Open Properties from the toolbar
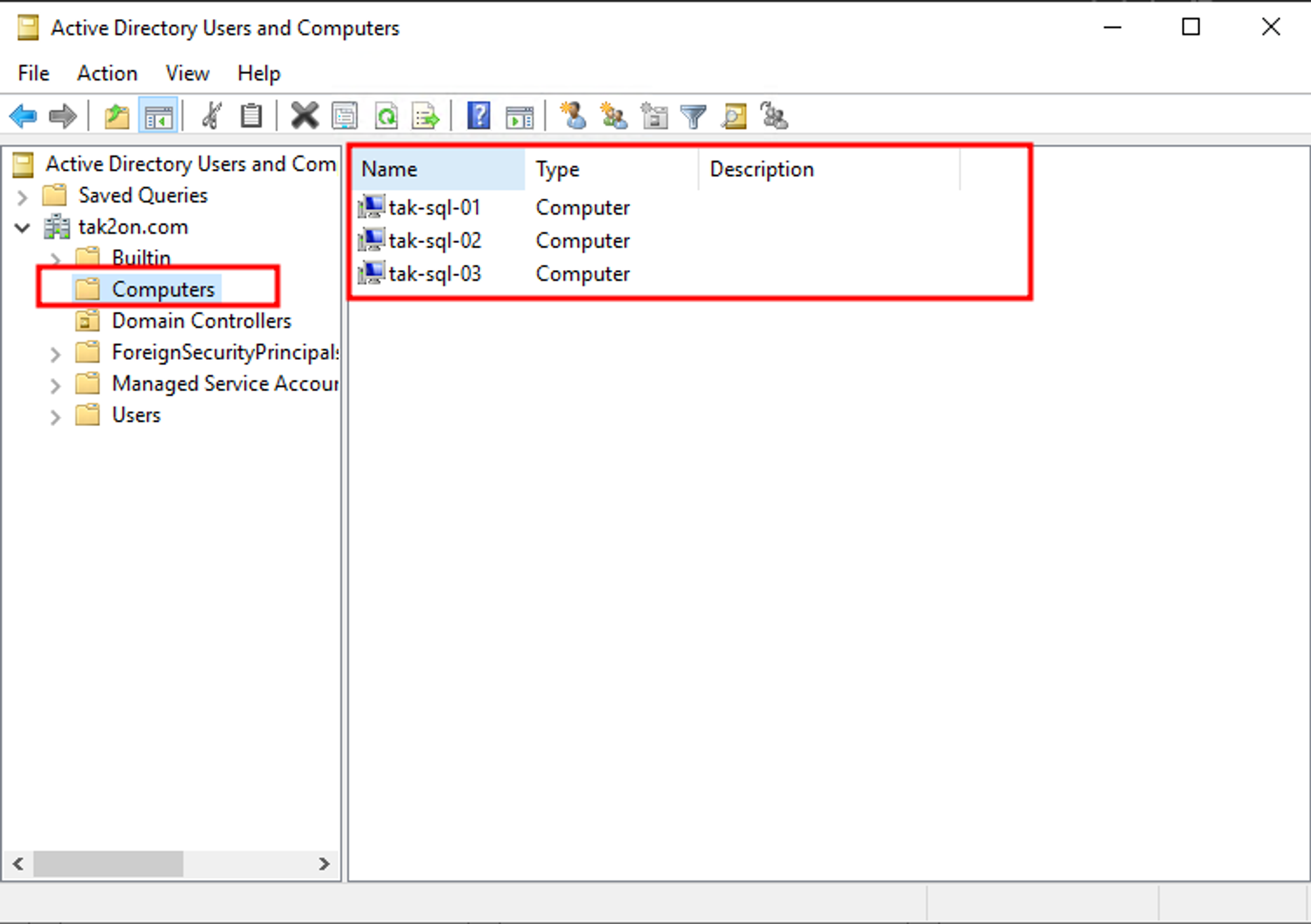The height and width of the screenshot is (924, 1311). coord(345,117)
